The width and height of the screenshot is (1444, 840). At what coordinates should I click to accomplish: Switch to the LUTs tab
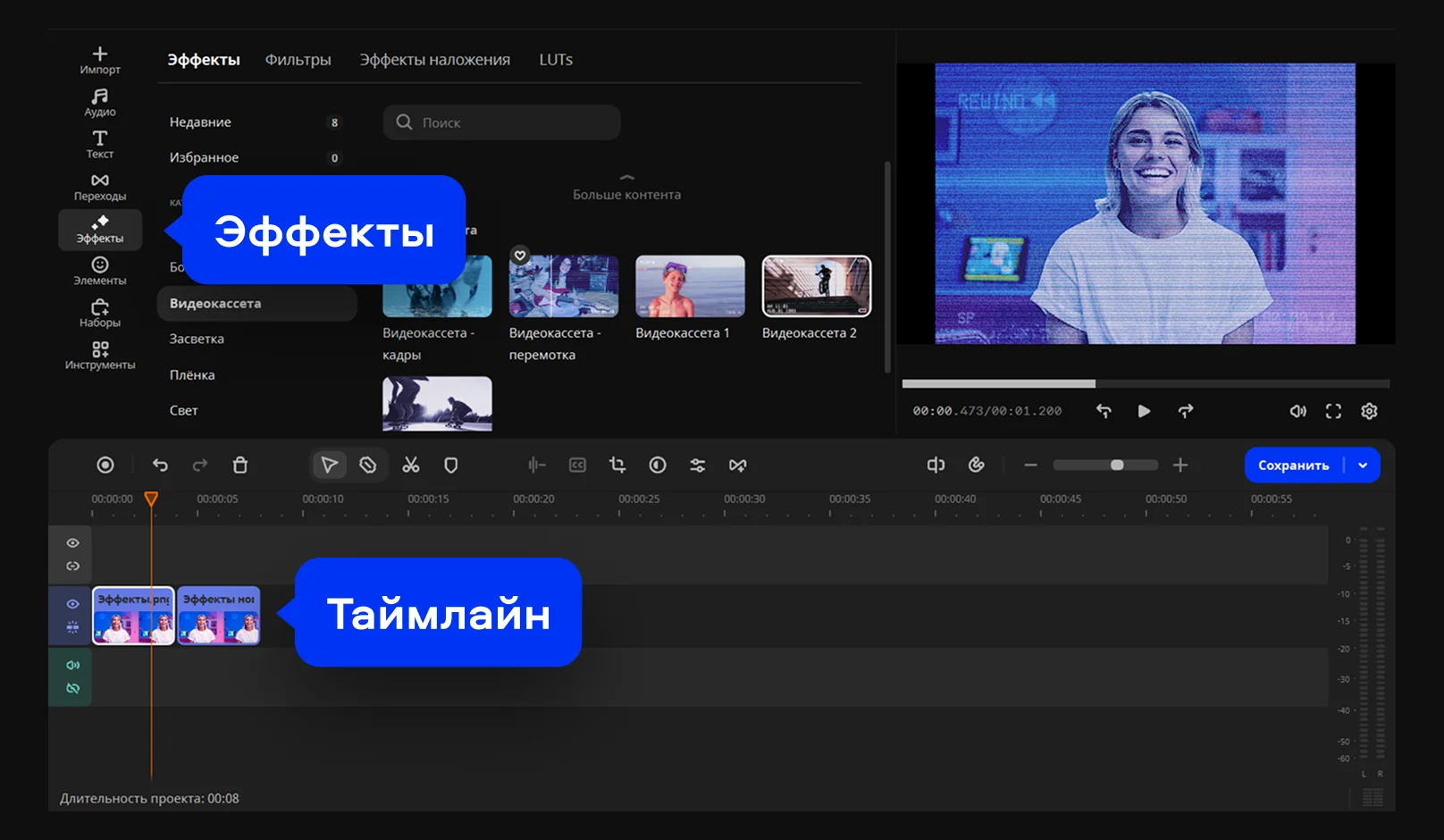tap(555, 60)
